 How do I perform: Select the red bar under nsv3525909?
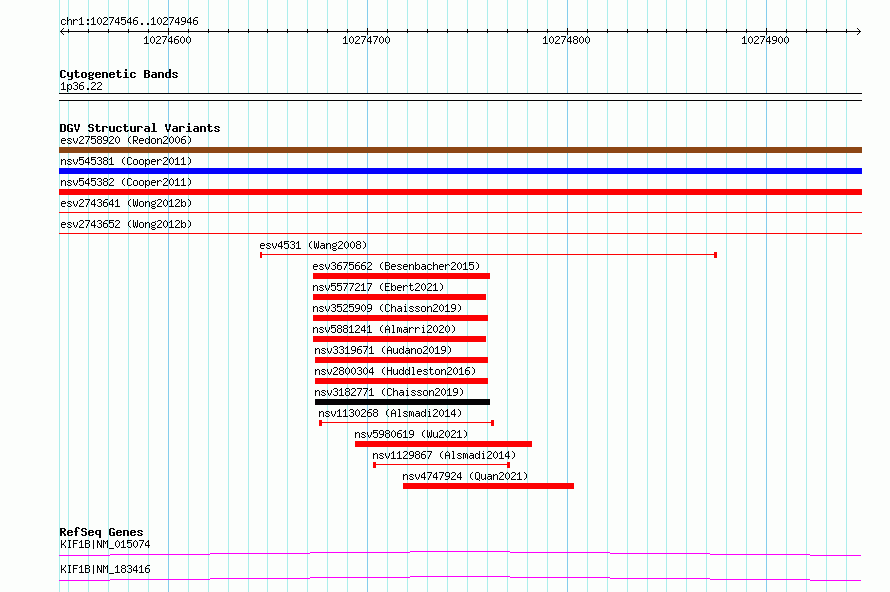(400, 318)
